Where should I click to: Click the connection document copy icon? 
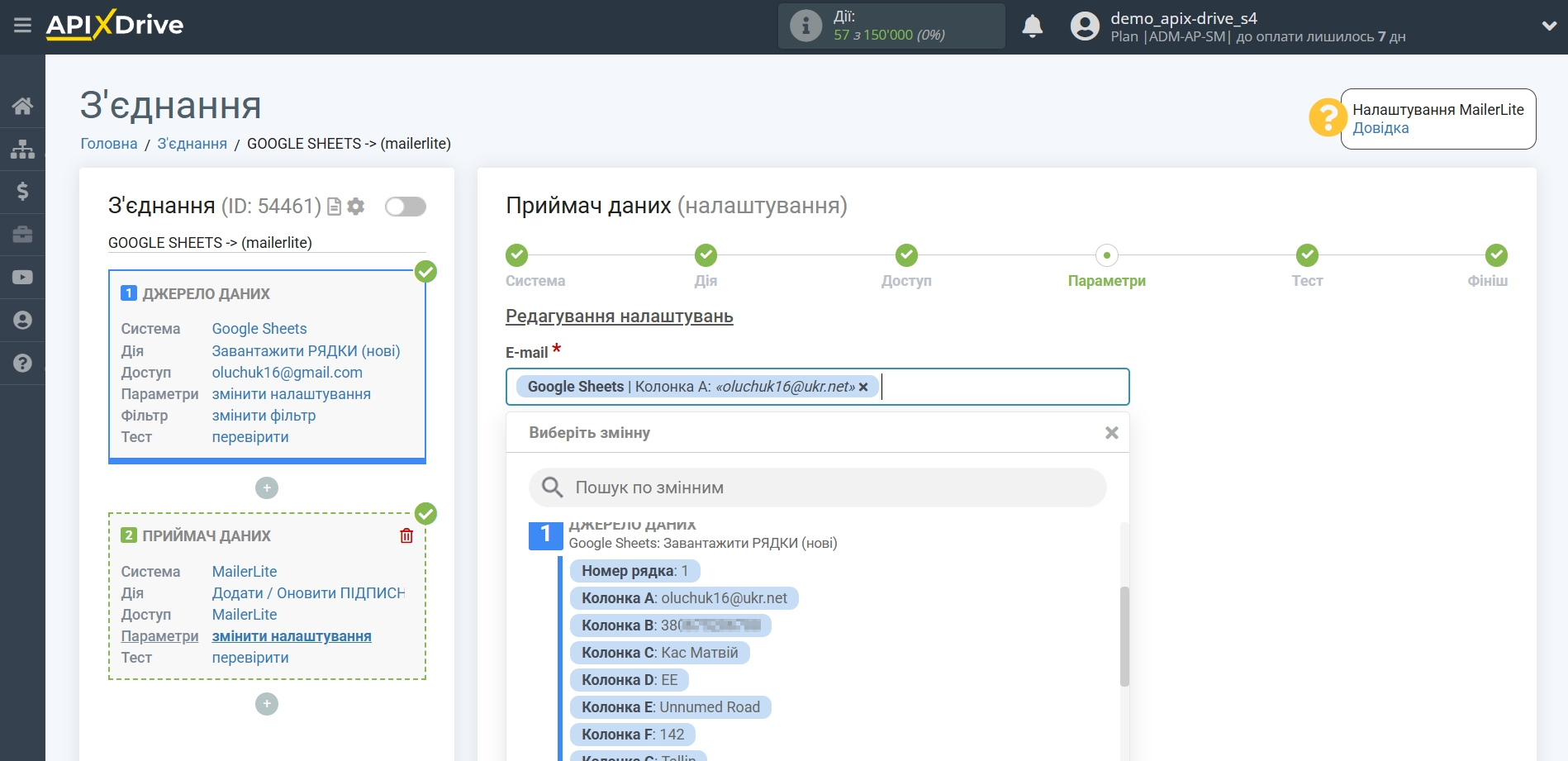(x=335, y=207)
